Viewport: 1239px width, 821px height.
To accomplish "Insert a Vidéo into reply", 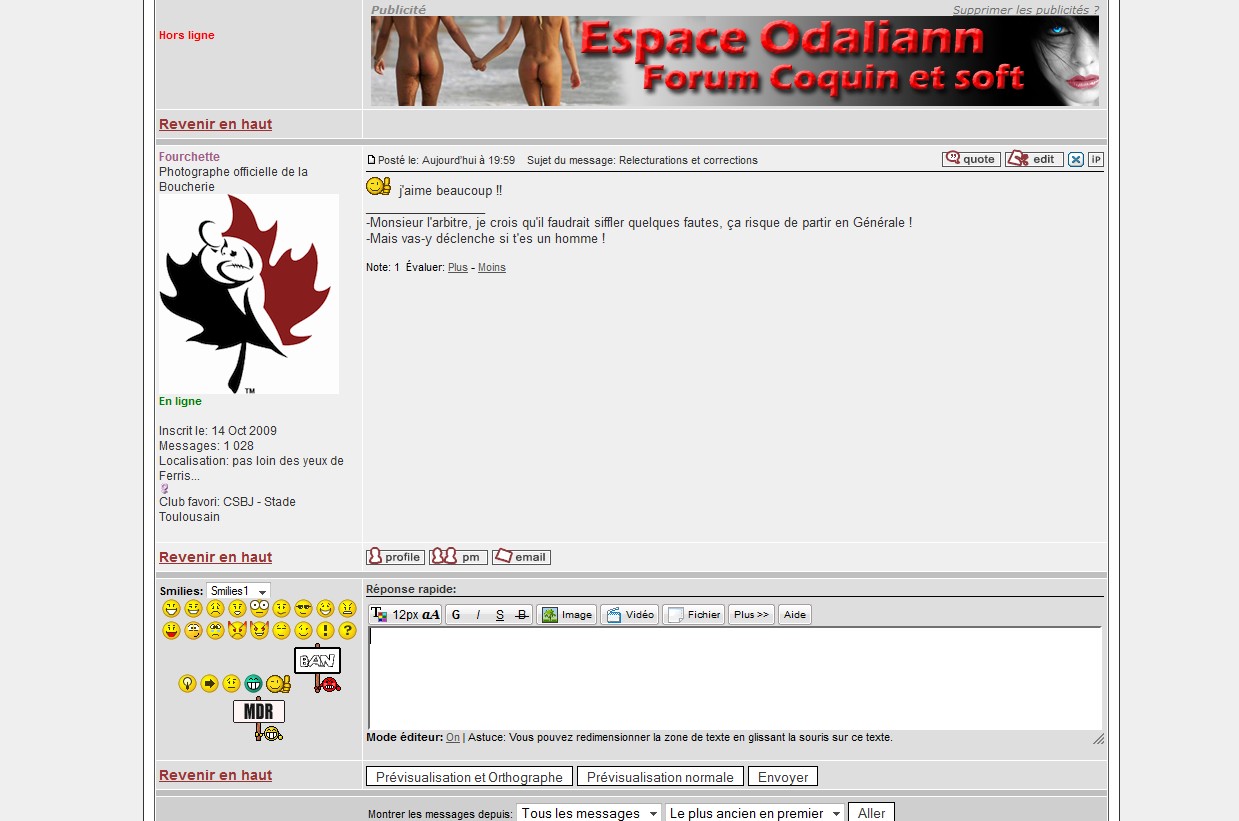I will click(630, 615).
